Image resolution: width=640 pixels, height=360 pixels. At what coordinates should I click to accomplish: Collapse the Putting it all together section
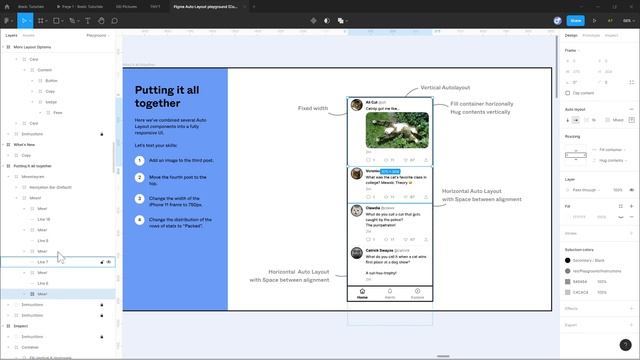pos(3,166)
